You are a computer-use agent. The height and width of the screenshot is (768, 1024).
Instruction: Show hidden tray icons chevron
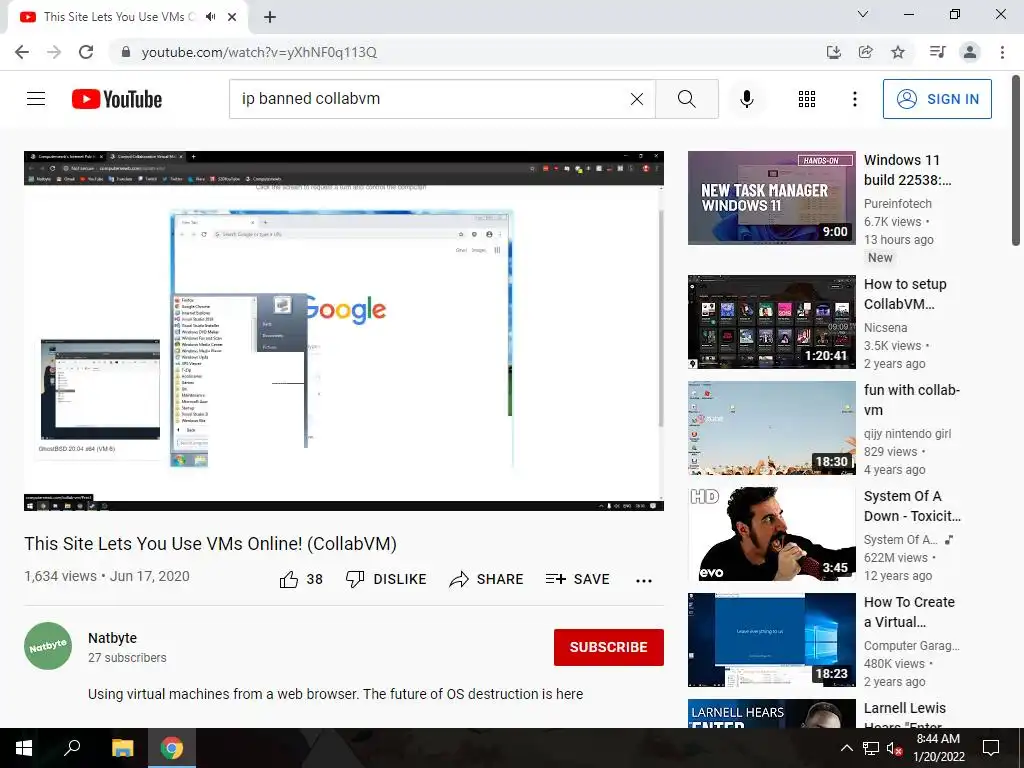846,748
